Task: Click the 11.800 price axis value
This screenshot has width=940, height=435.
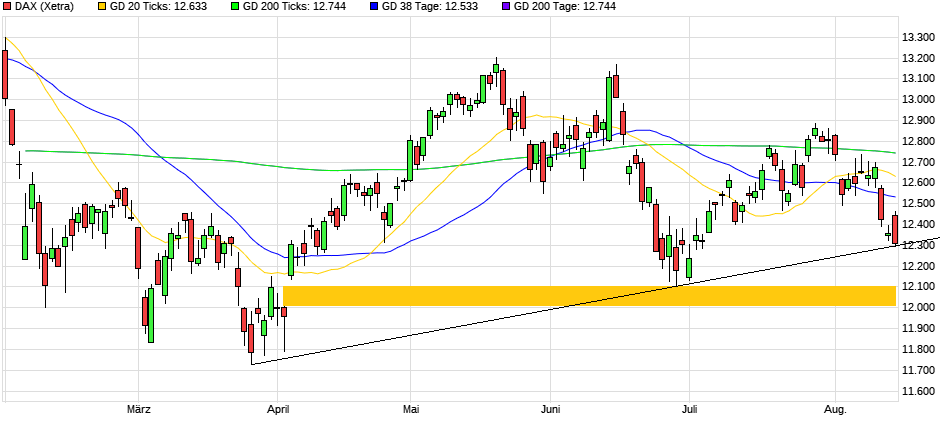Action: (x=918, y=349)
